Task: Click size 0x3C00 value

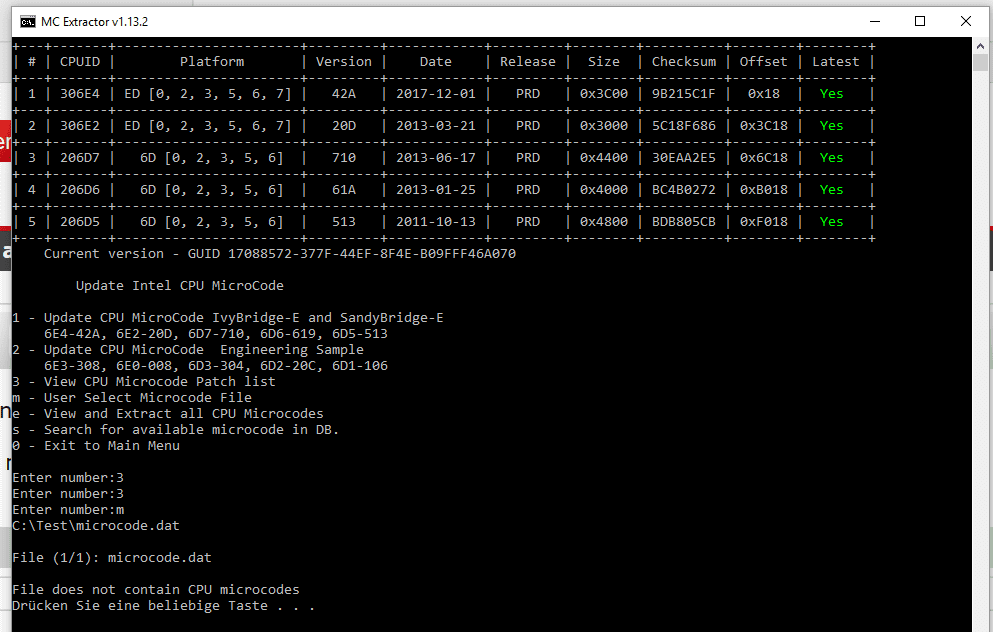Action: click(x=604, y=94)
